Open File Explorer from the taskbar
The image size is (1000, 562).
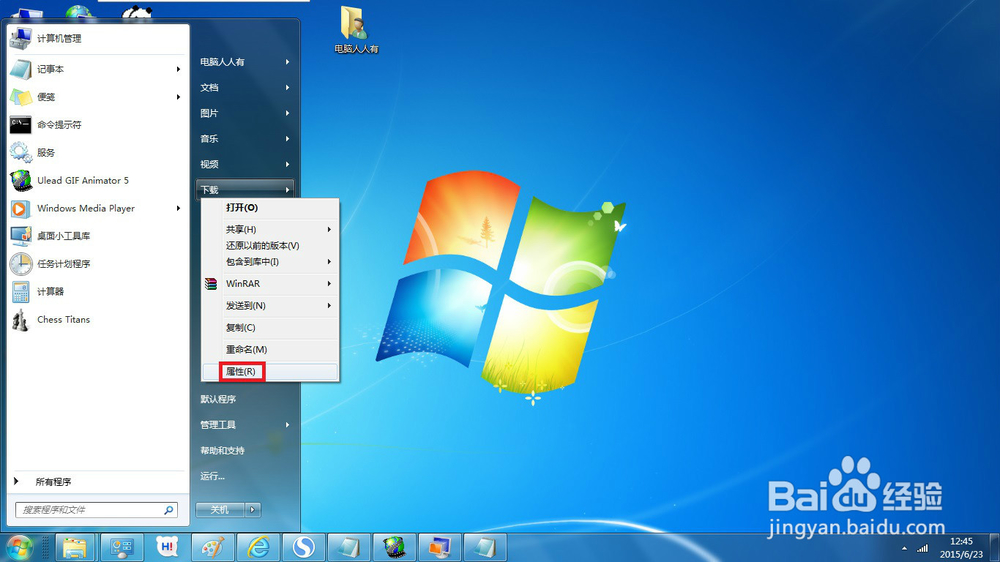click(75, 548)
